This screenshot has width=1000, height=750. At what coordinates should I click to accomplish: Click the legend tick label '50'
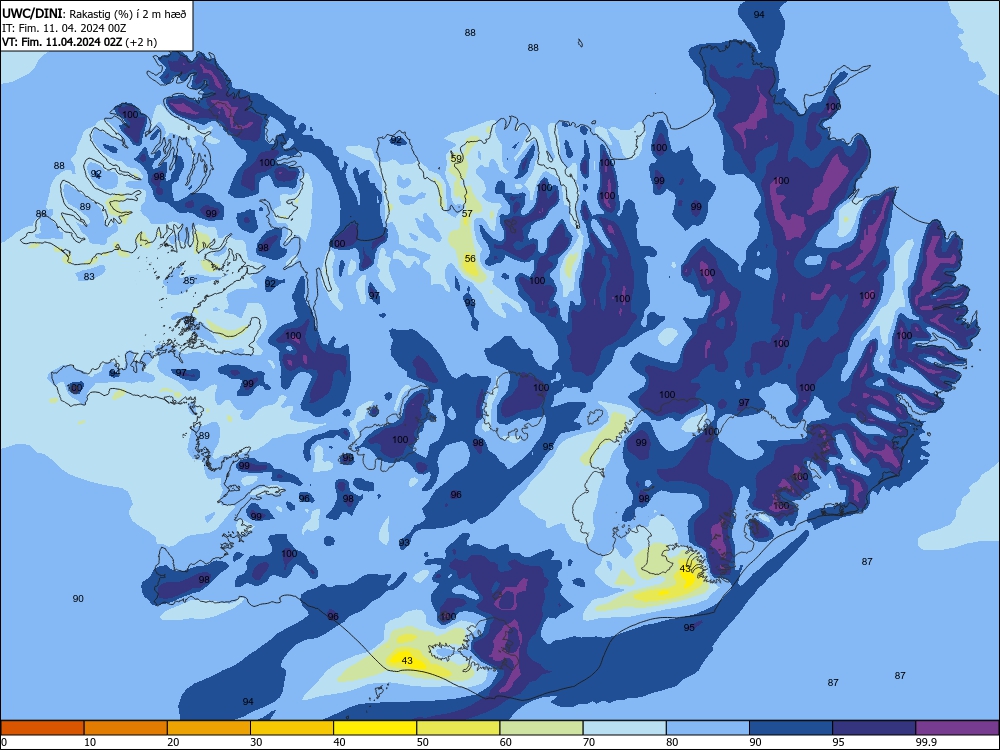point(423,742)
